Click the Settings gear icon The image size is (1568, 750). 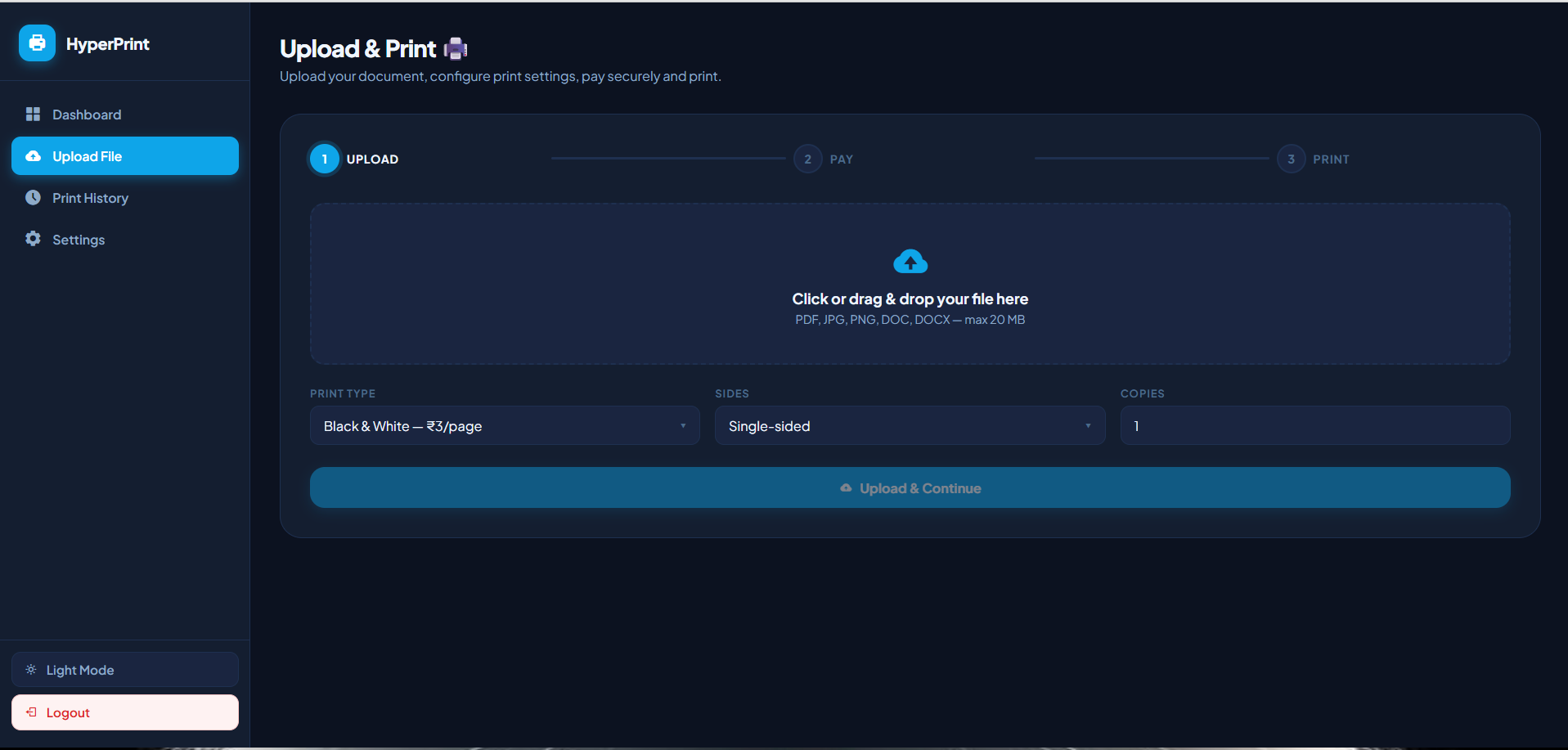point(33,239)
